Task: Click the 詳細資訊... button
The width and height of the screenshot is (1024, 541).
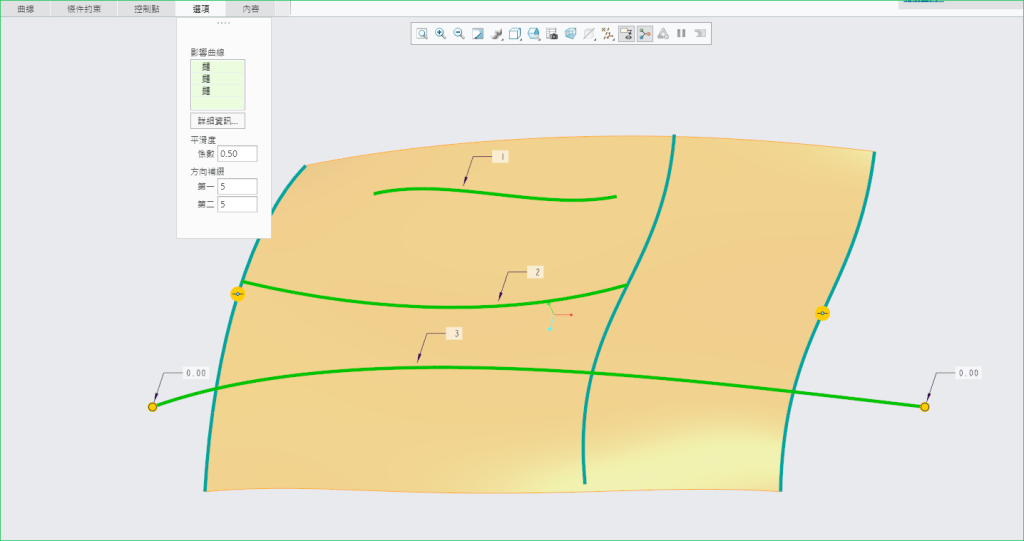Action: pos(217,121)
